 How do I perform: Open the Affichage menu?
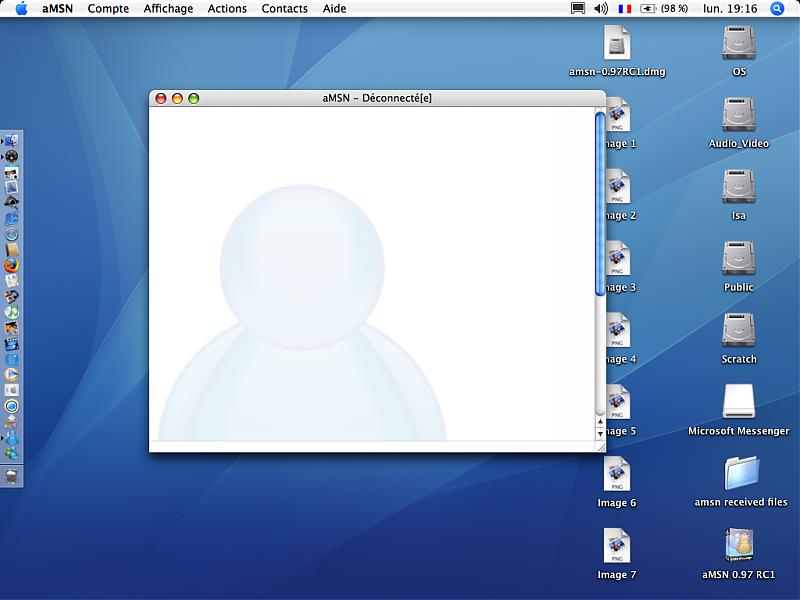(x=168, y=8)
